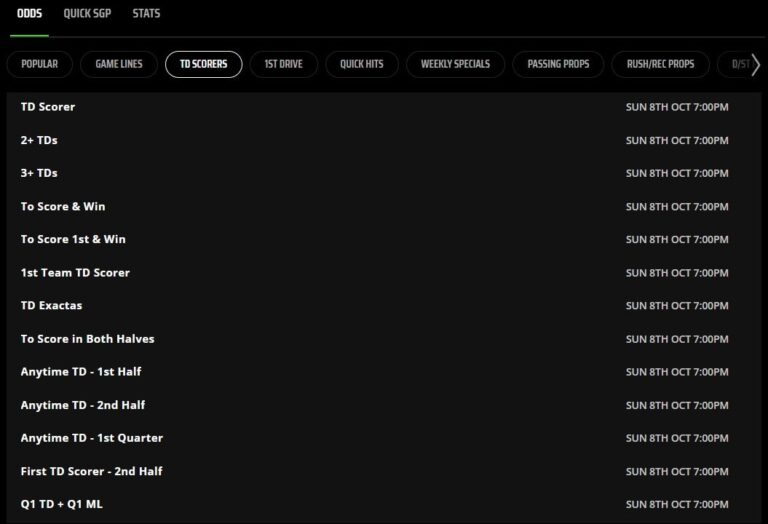
Task: Expand the TD Exactas market
Action: coord(52,305)
